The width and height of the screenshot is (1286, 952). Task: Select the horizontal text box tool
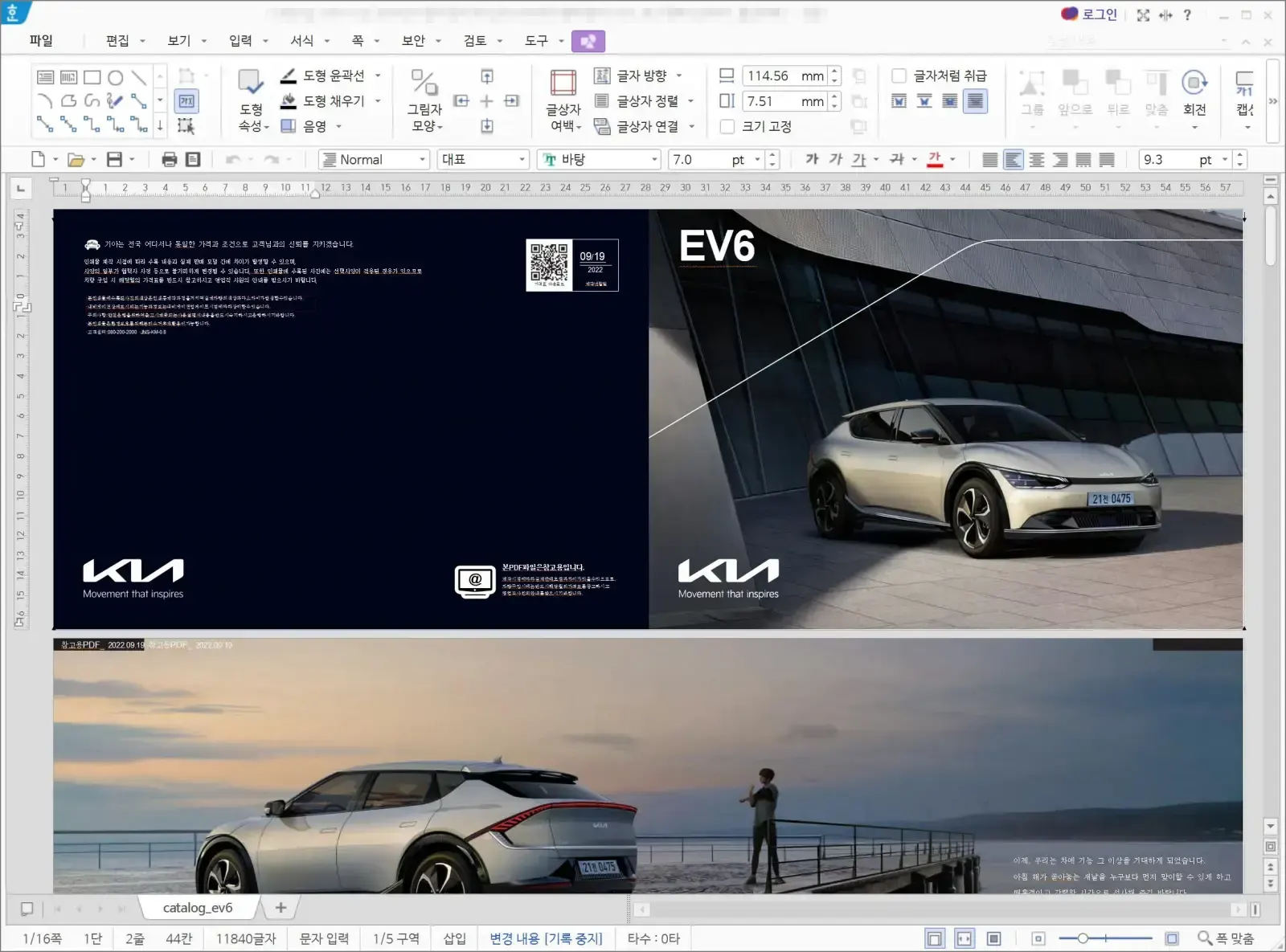[x=46, y=77]
